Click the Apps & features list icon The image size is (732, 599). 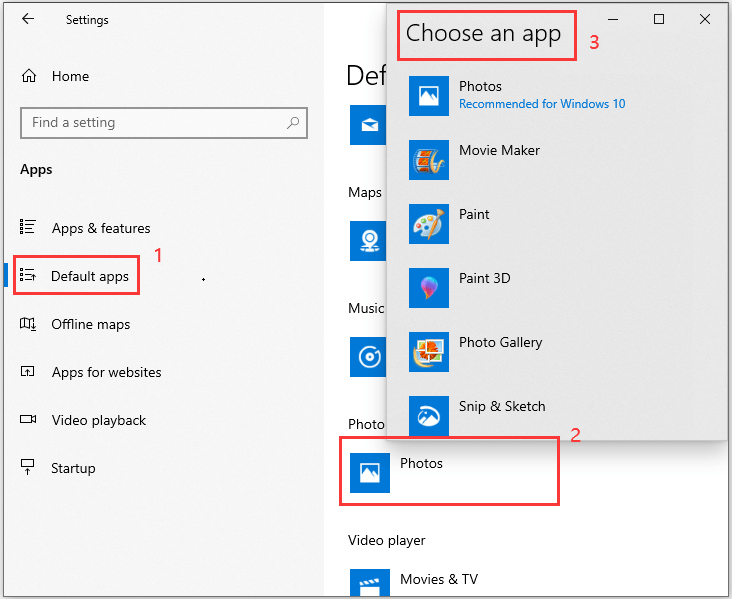(28, 226)
